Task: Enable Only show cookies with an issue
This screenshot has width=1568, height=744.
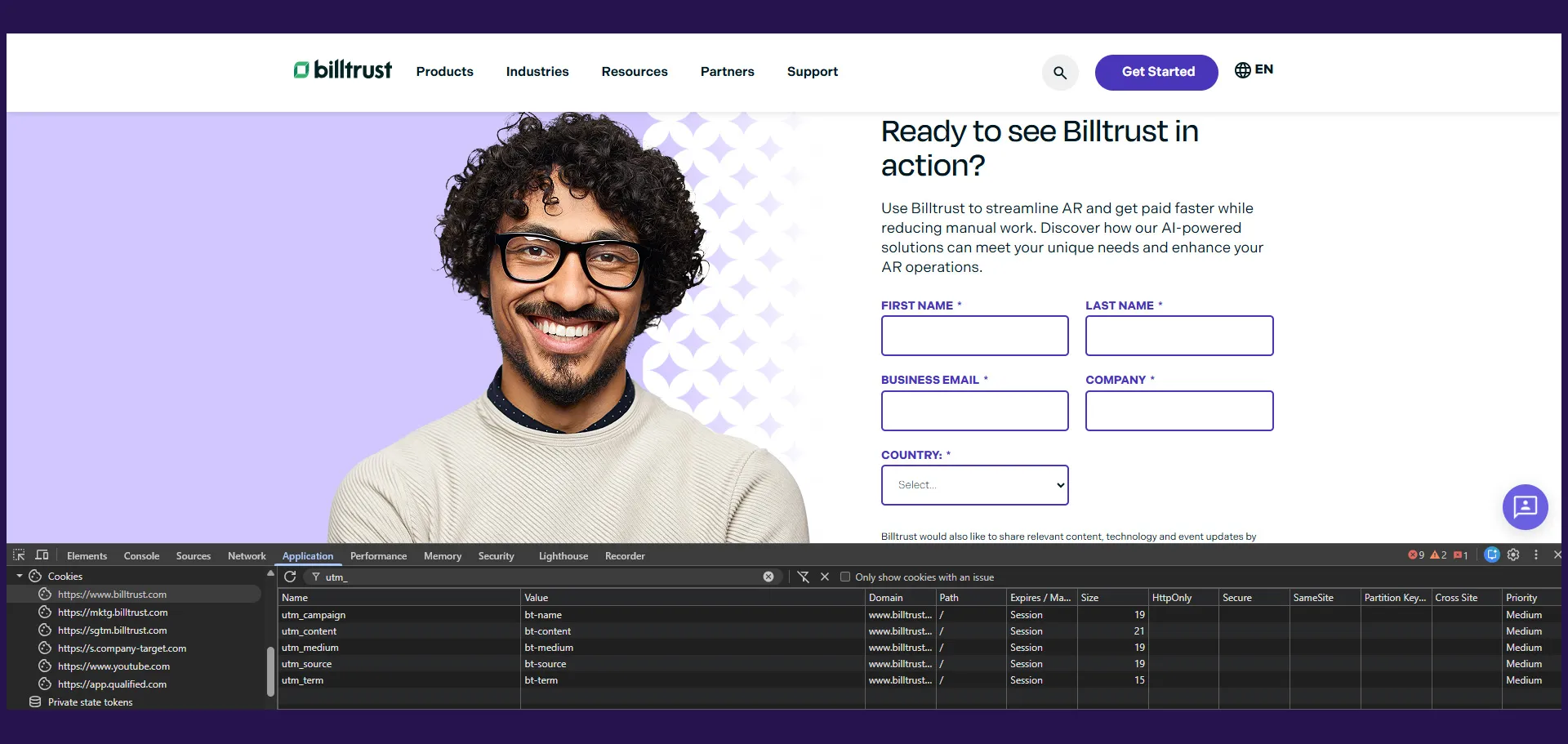Action: click(845, 577)
